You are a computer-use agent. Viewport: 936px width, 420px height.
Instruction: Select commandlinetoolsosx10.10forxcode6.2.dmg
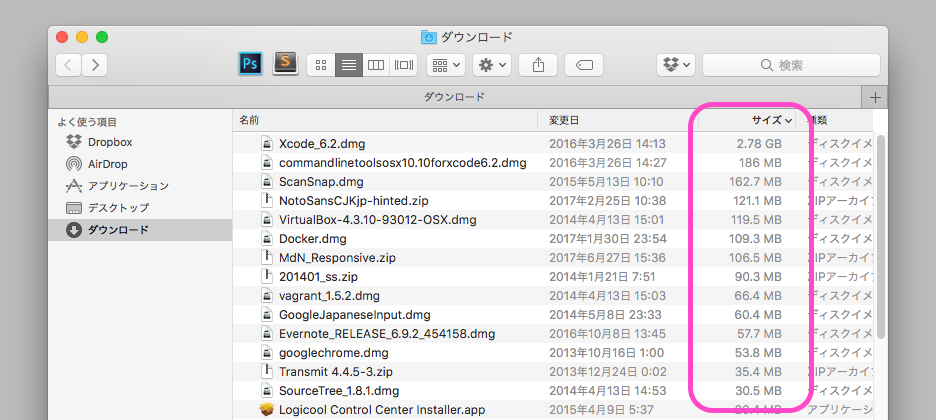402,162
